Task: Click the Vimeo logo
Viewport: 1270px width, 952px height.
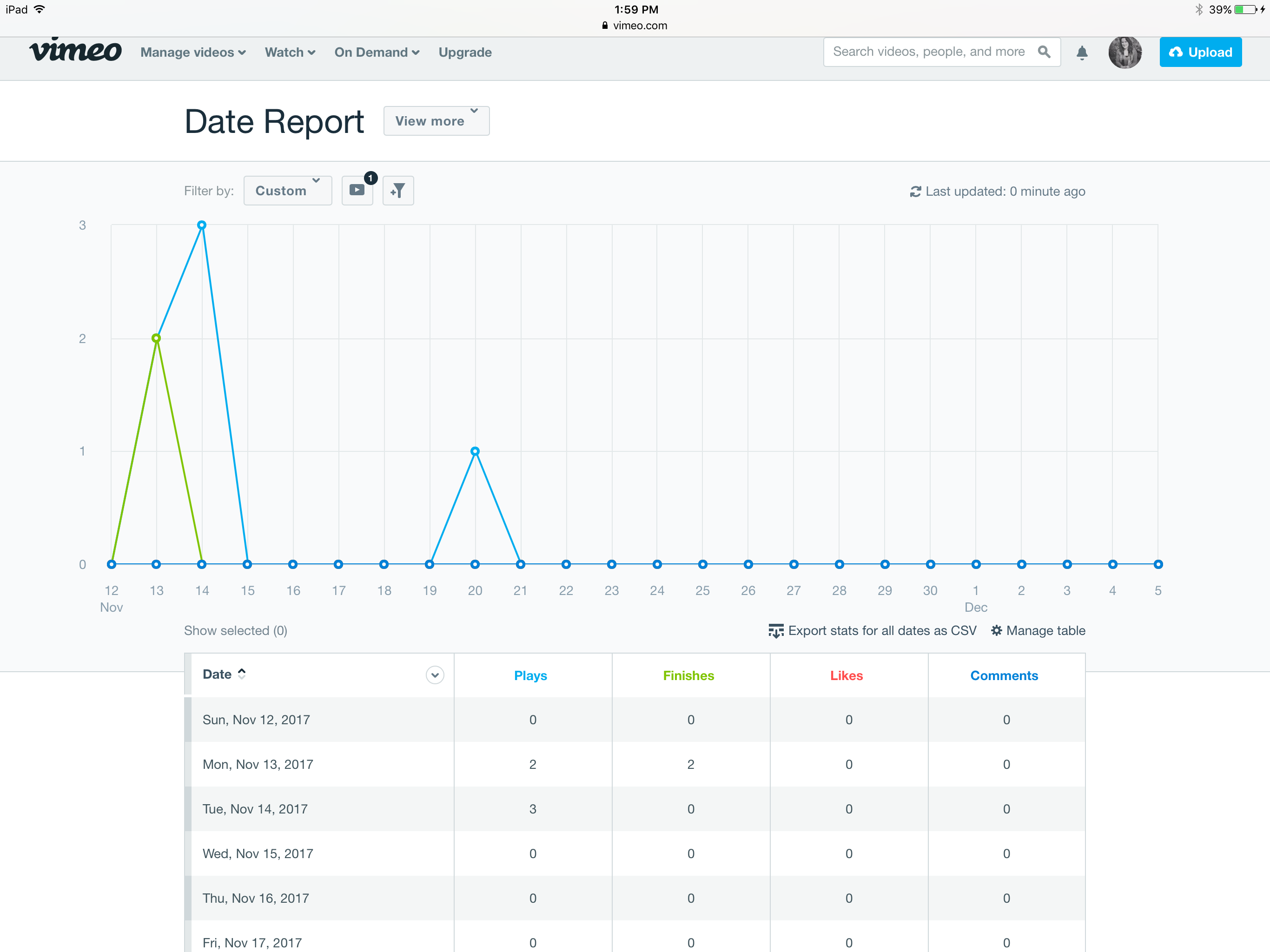Action: [x=75, y=51]
